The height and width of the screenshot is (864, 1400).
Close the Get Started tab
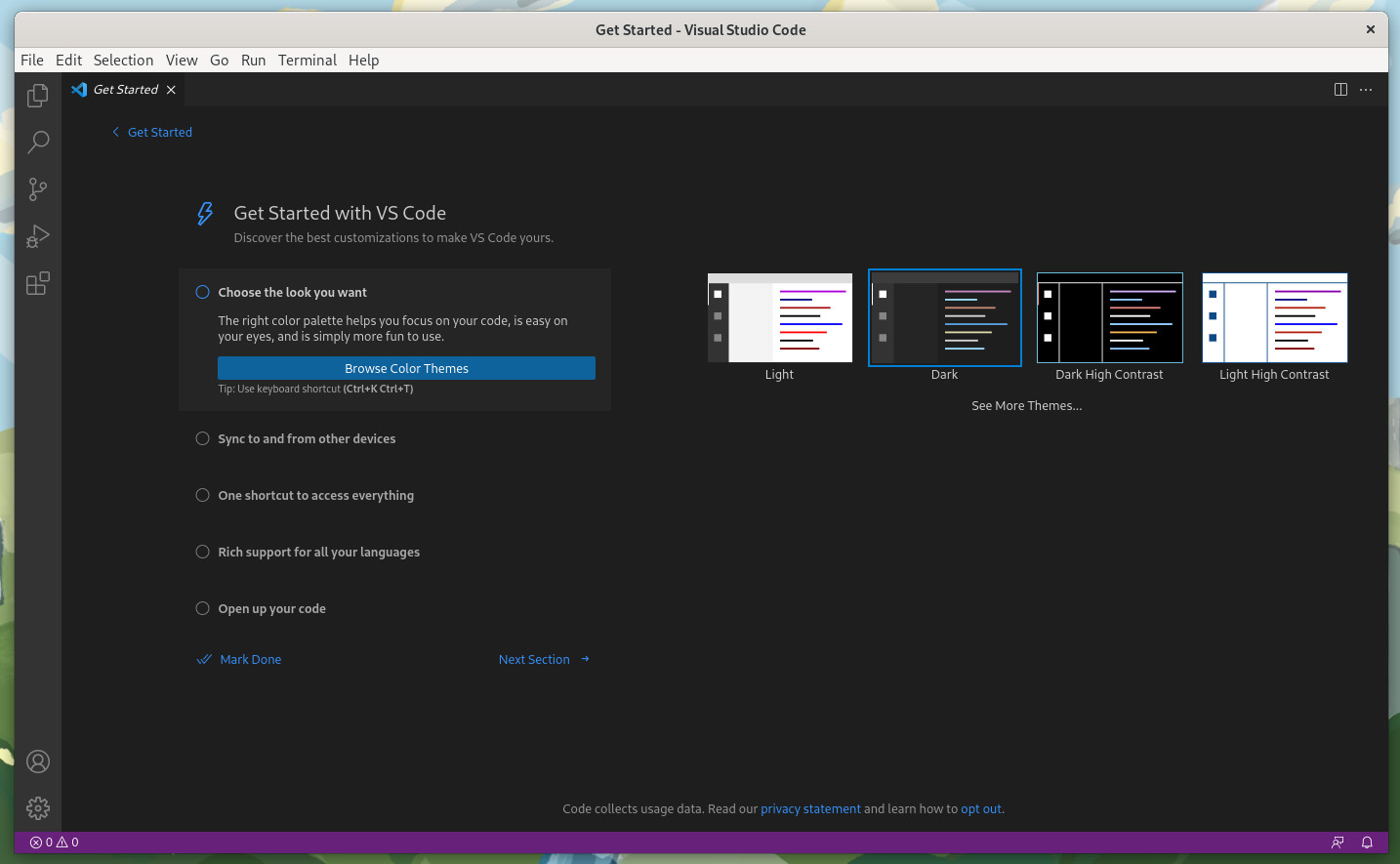click(171, 90)
